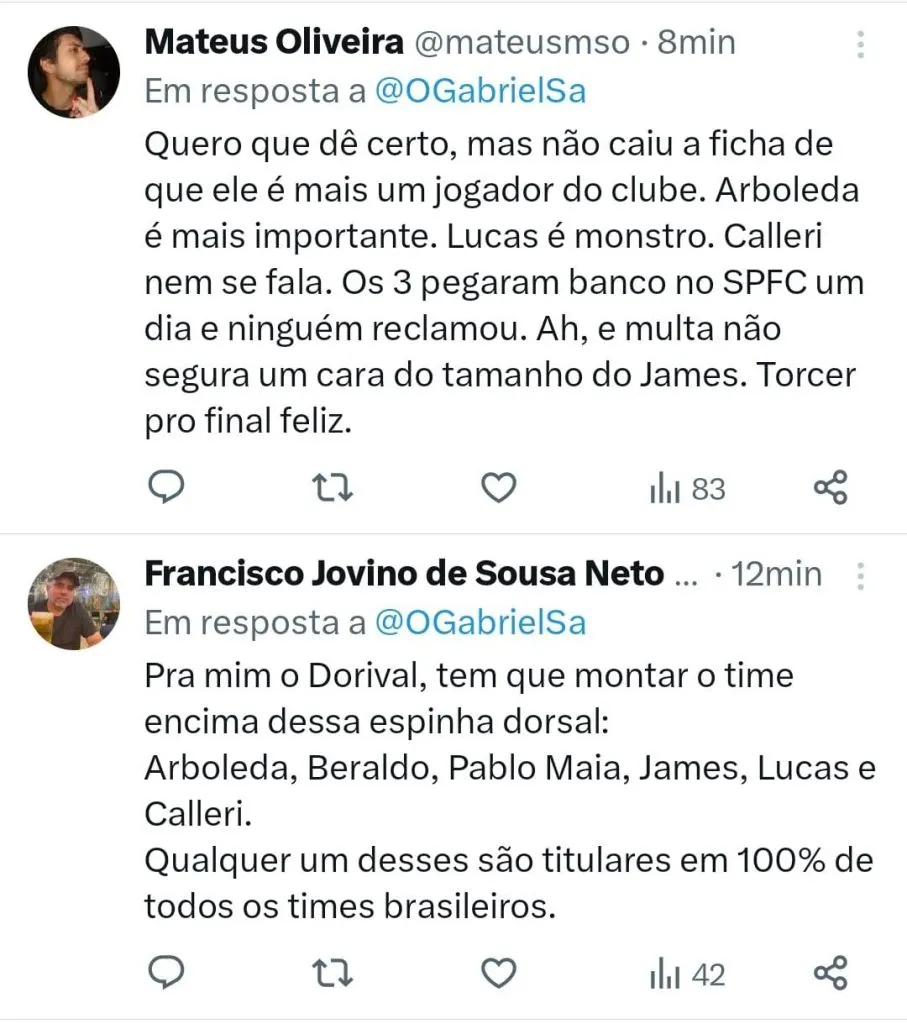Viewport: 907px width, 1024px height.
Task: Share Francisco Jovino's tweet
Action: 831,972
